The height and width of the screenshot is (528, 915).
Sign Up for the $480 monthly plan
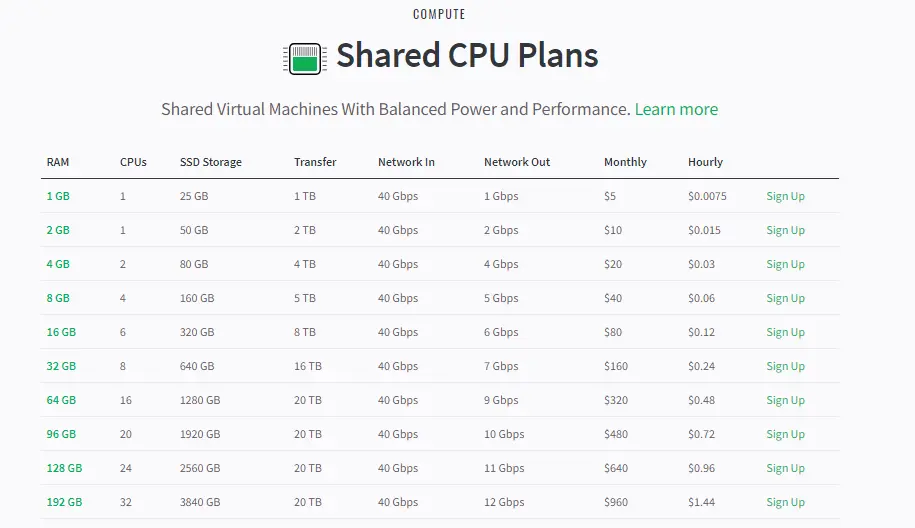pyautogui.click(x=785, y=433)
